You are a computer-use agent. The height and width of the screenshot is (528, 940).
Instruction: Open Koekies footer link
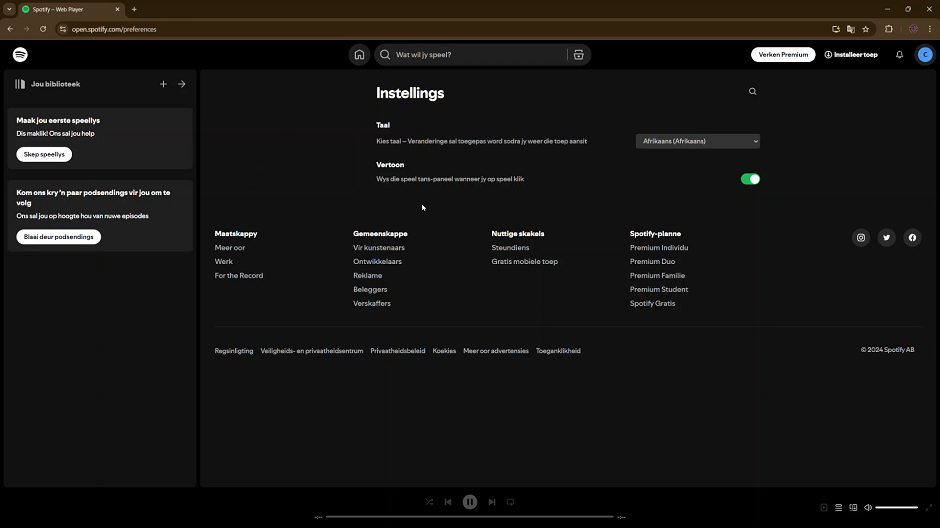coord(444,351)
